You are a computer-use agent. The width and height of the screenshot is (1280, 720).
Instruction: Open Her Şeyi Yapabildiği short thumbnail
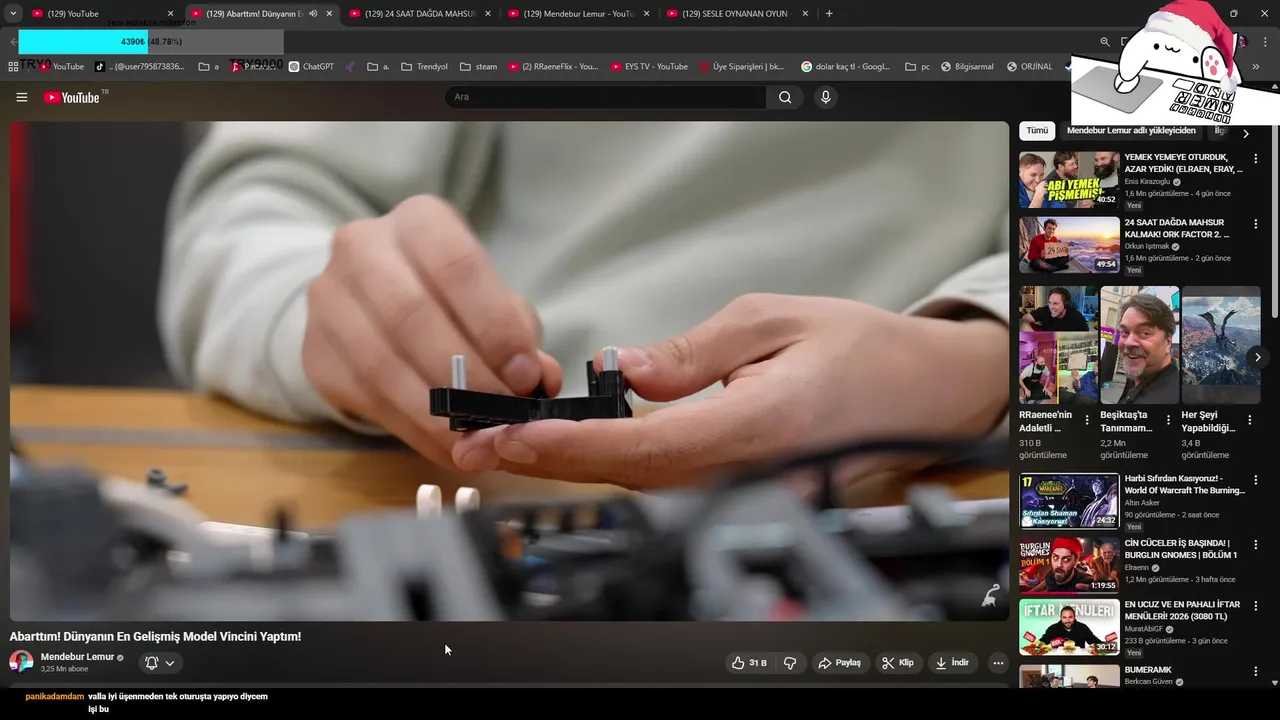click(x=1221, y=345)
